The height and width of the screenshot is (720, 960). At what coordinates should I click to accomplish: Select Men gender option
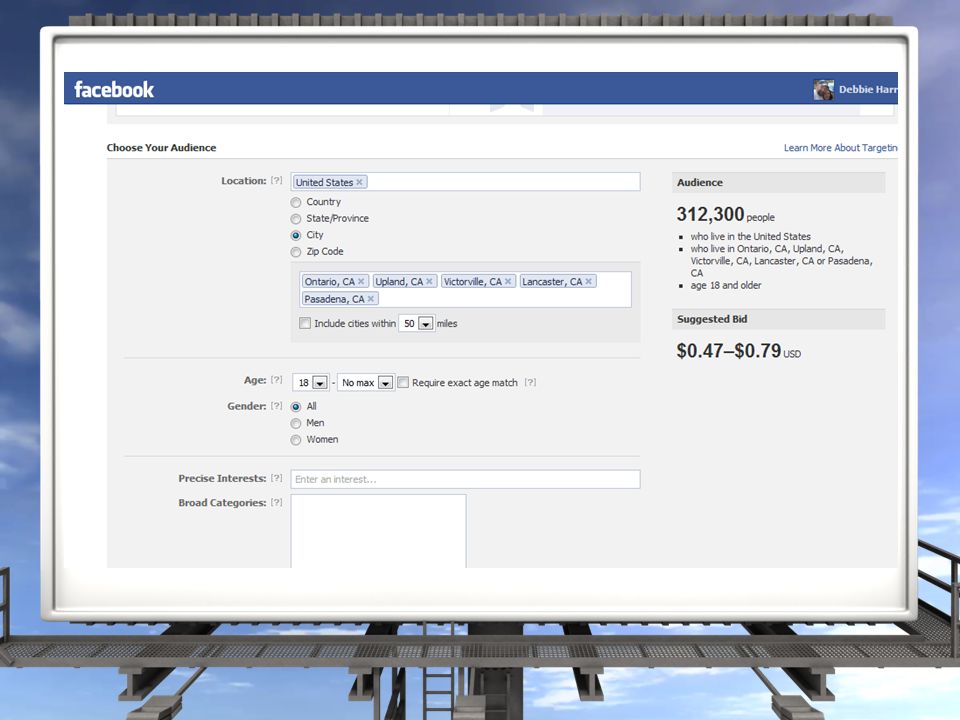click(296, 423)
